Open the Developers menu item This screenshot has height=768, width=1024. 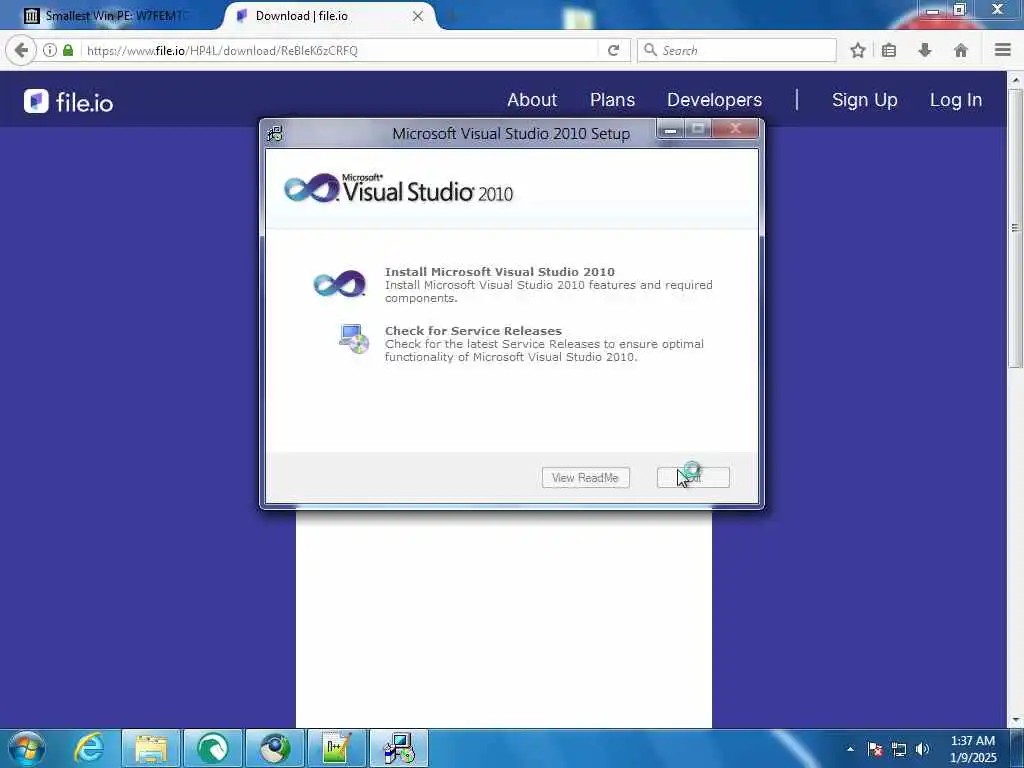pos(714,100)
